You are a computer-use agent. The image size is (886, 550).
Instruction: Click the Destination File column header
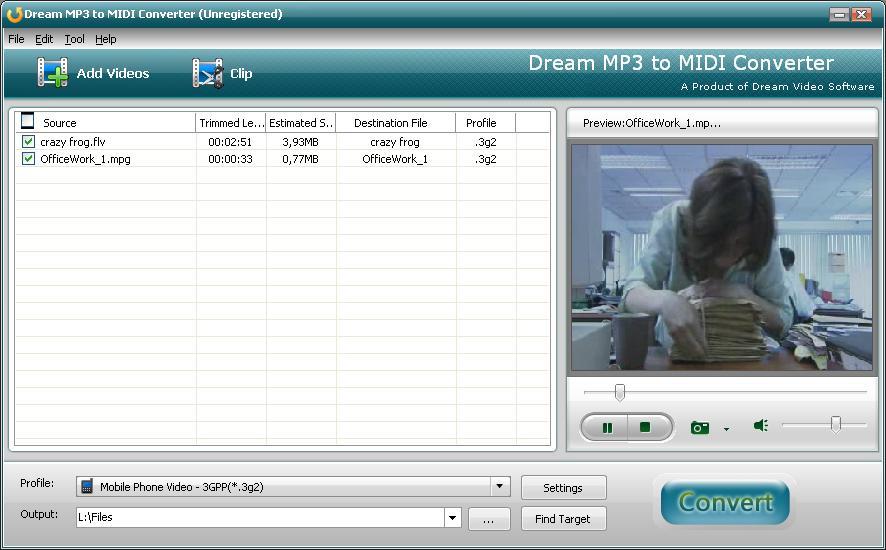point(396,123)
